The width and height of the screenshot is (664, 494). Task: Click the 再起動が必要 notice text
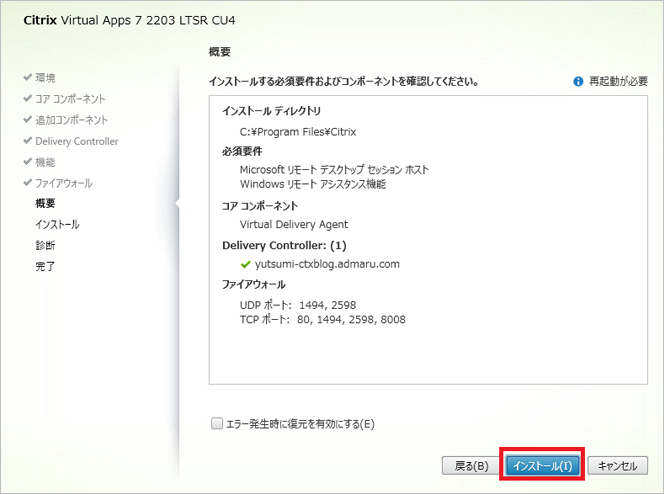coord(618,81)
